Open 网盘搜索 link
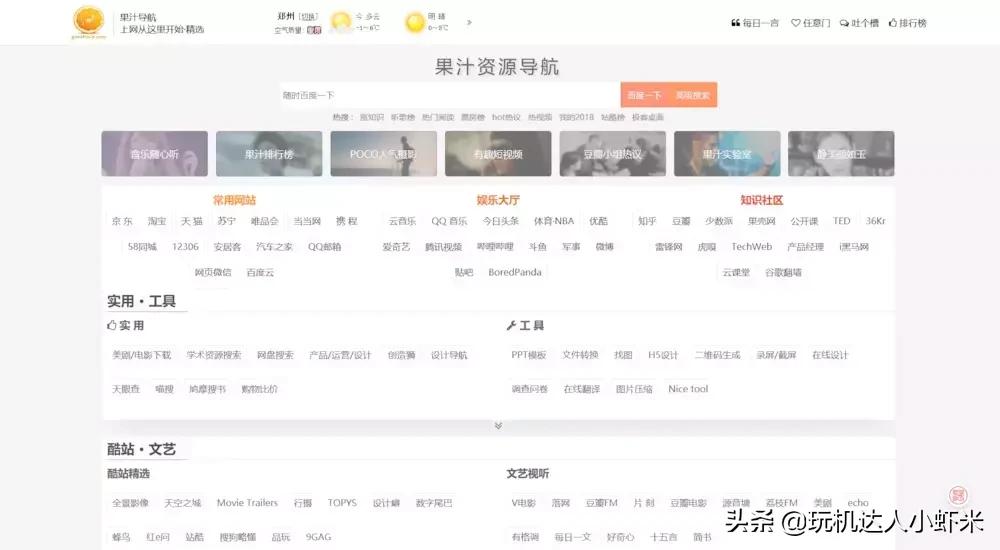This screenshot has height=550, width=1000. pyautogui.click(x=275, y=355)
